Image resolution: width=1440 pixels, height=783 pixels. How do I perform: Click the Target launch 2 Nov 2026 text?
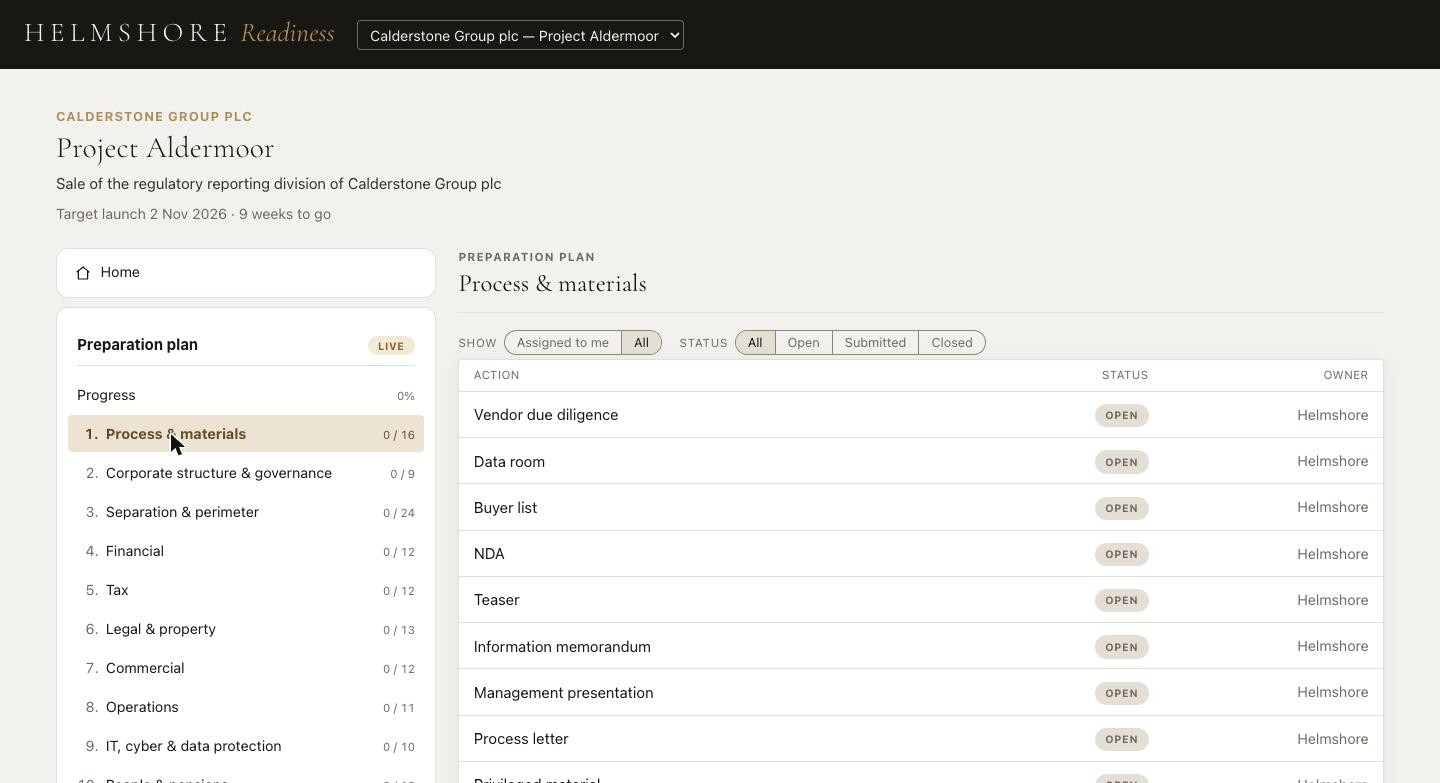click(x=142, y=214)
